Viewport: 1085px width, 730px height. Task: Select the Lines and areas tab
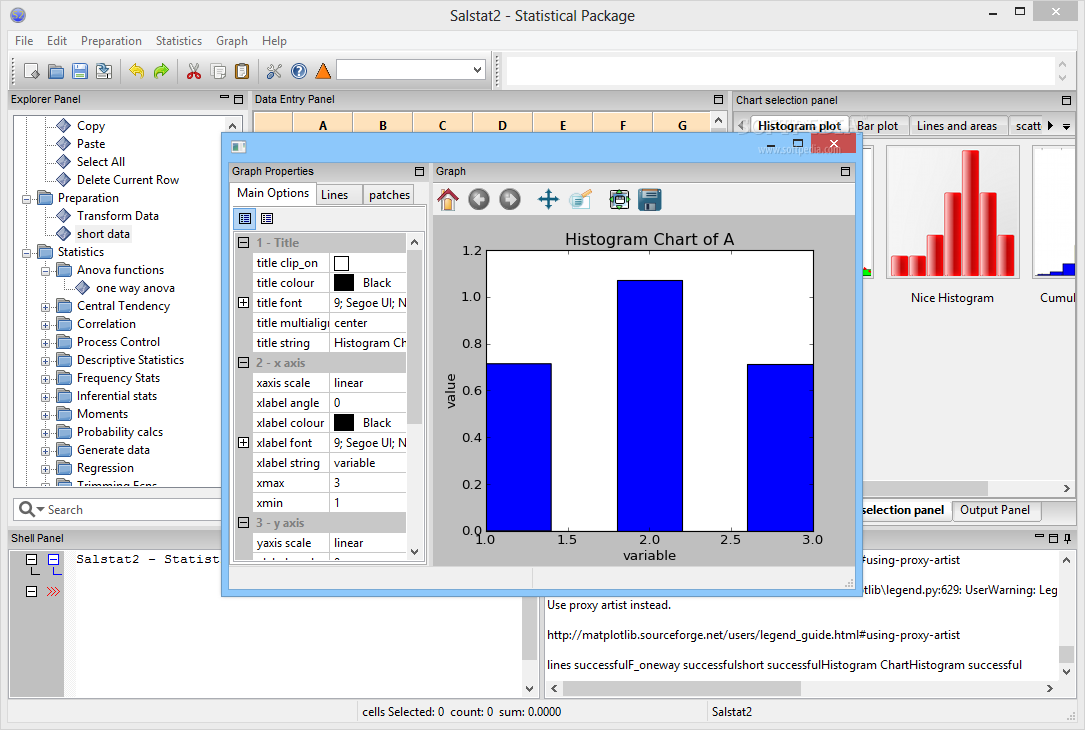[957, 126]
